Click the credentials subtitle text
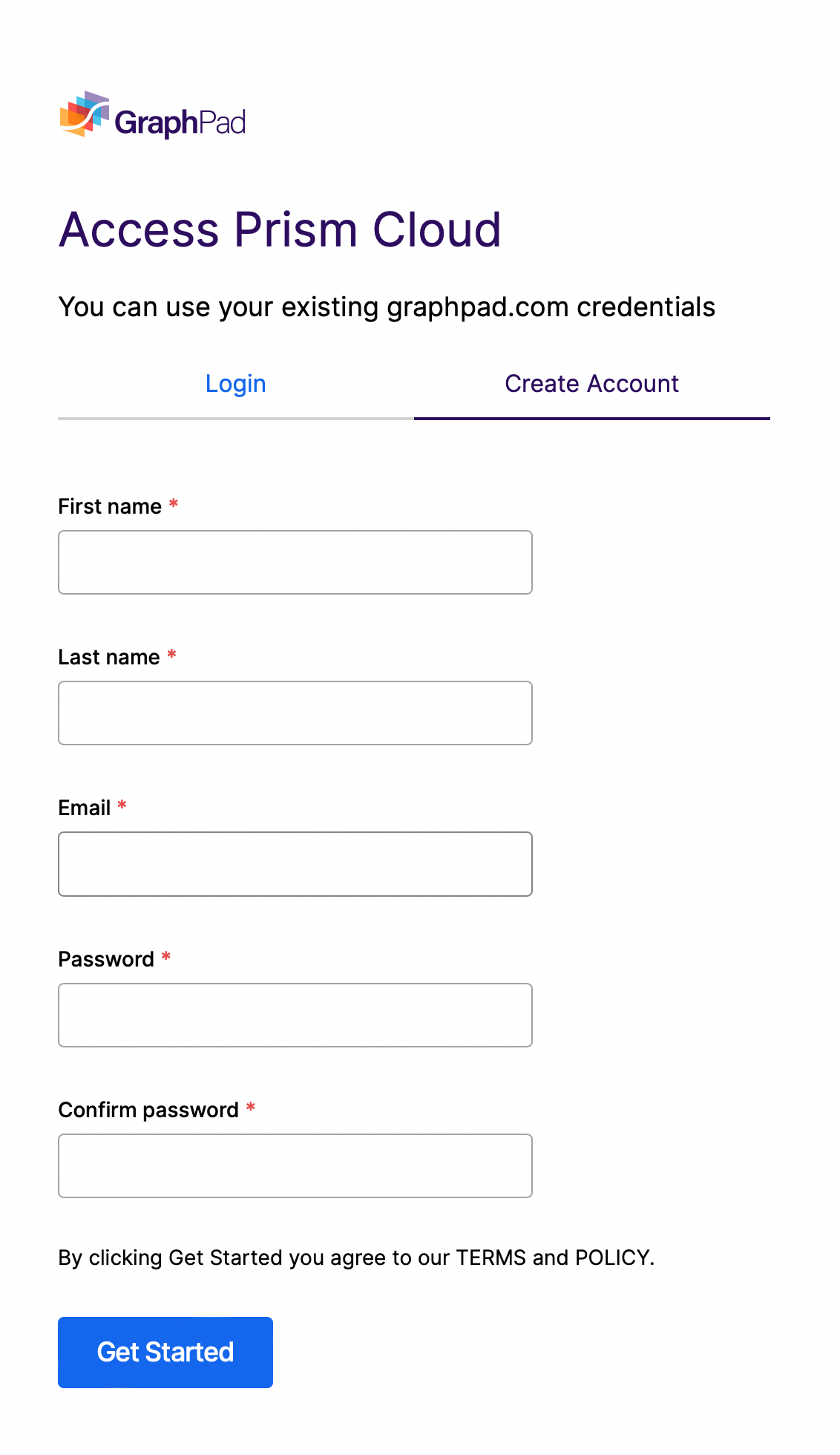The width and height of the screenshot is (840, 1455). tap(387, 306)
